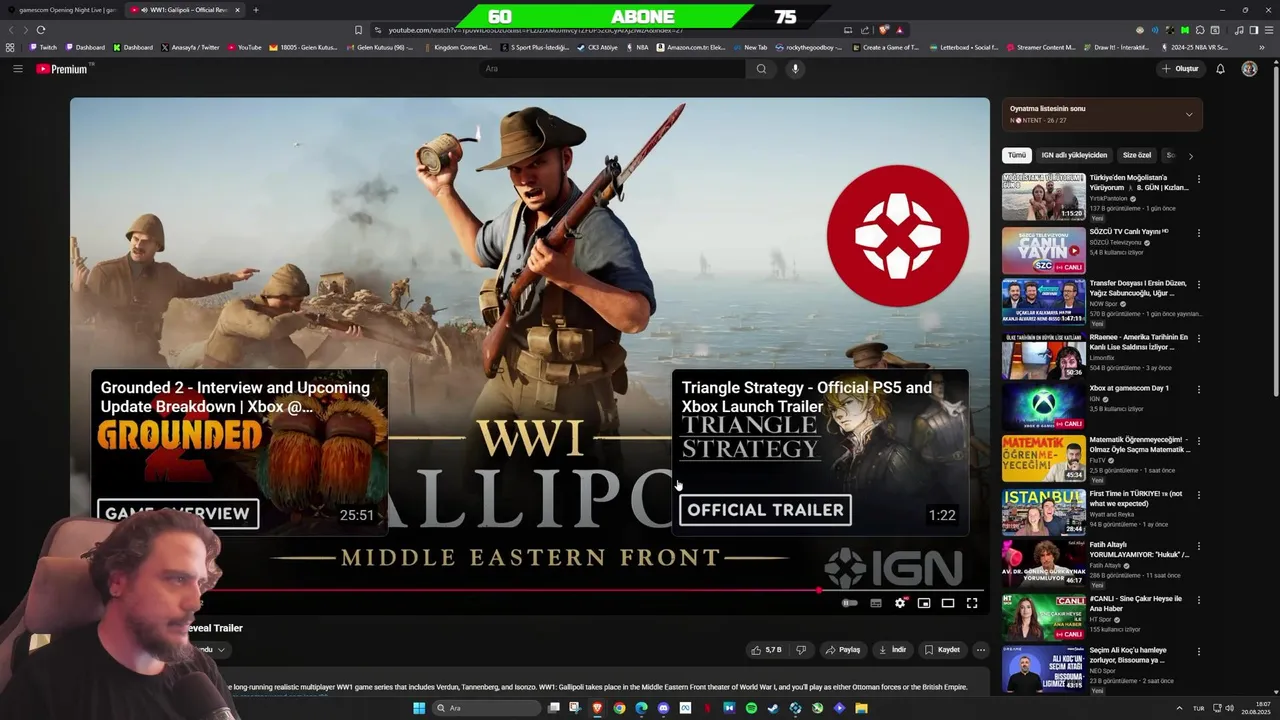Viewport: 1280px width, 720px height.
Task: Open the Letterboxd bookmark
Action: tap(963, 47)
